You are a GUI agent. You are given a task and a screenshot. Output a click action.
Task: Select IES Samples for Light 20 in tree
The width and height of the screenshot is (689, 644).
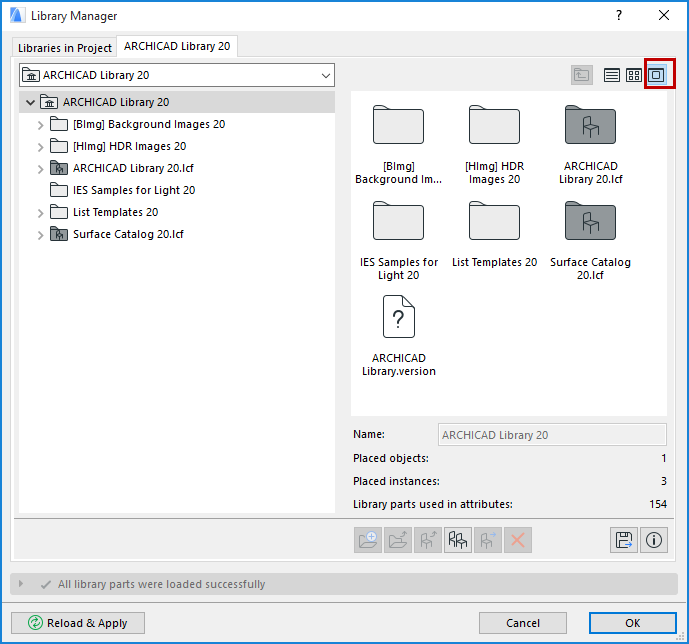click(x=134, y=190)
